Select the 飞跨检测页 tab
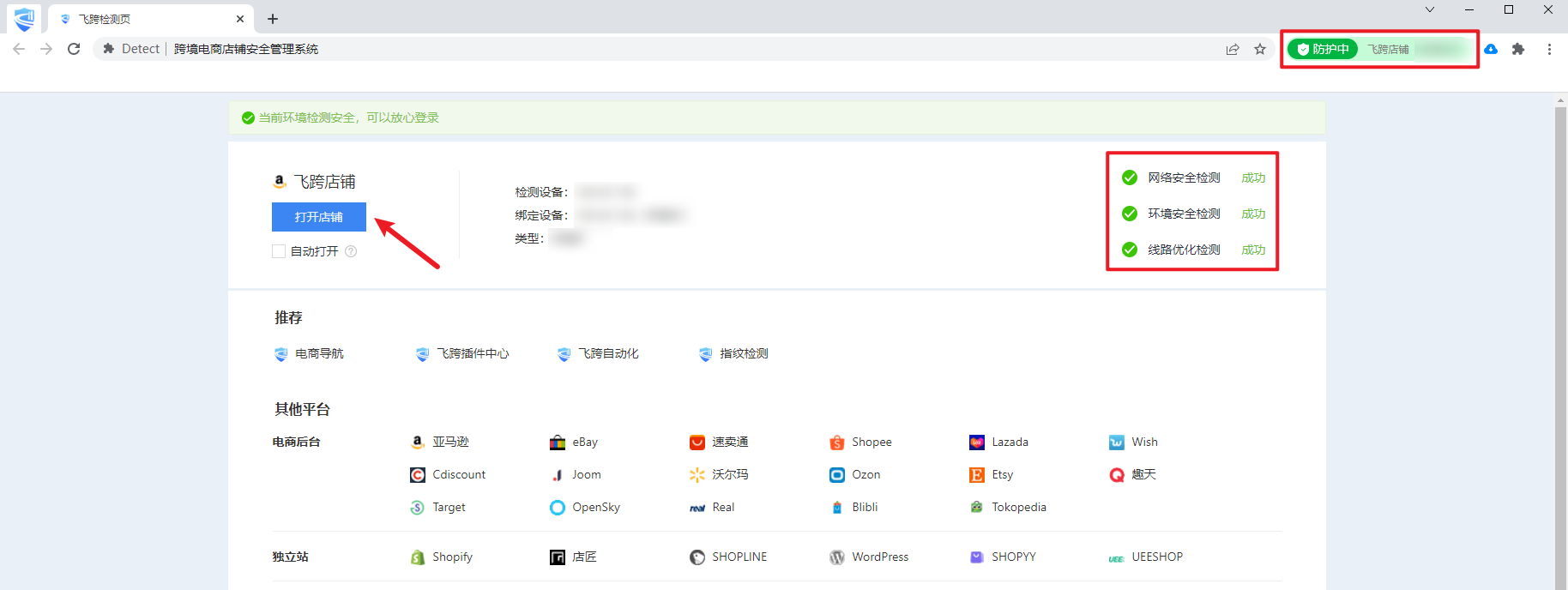The width and height of the screenshot is (1568, 590). [146, 19]
